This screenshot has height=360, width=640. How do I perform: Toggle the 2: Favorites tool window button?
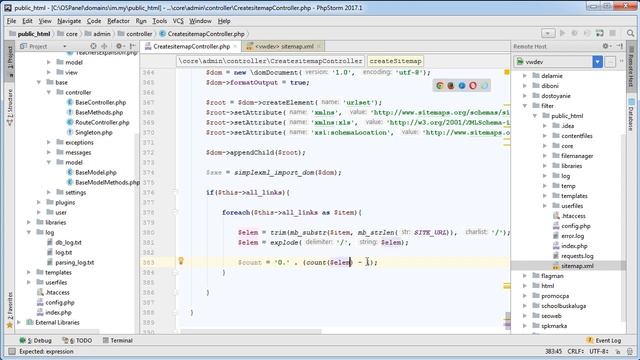coord(10,310)
